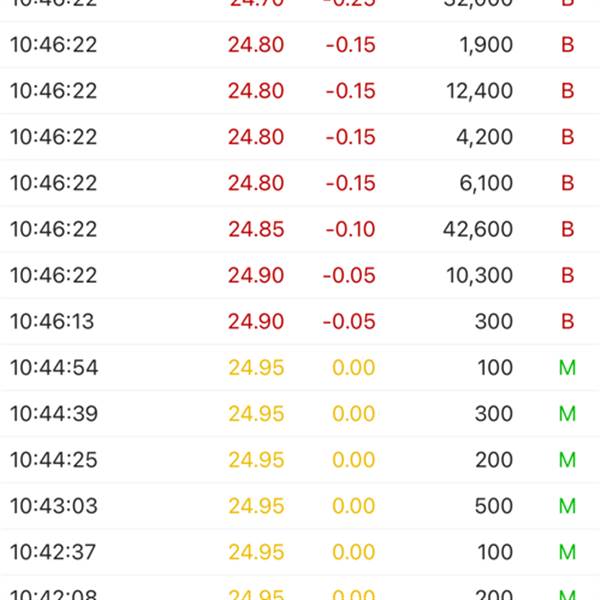Image resolution: width=600 pixels, height=600 pixels.
Task: Click the 24.95 price at 10:44:25
Action: coord(256,460)
